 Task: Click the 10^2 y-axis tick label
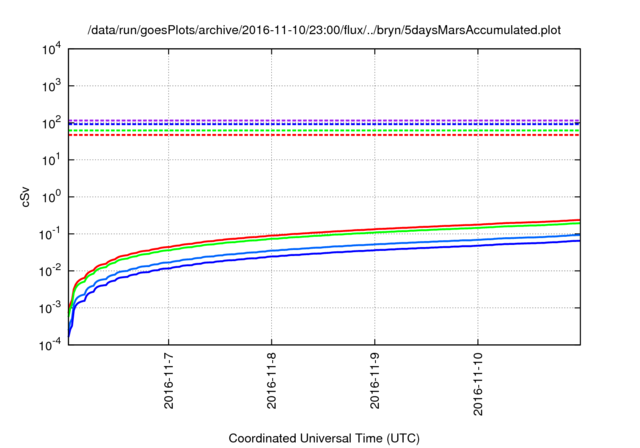coord(52,123)
